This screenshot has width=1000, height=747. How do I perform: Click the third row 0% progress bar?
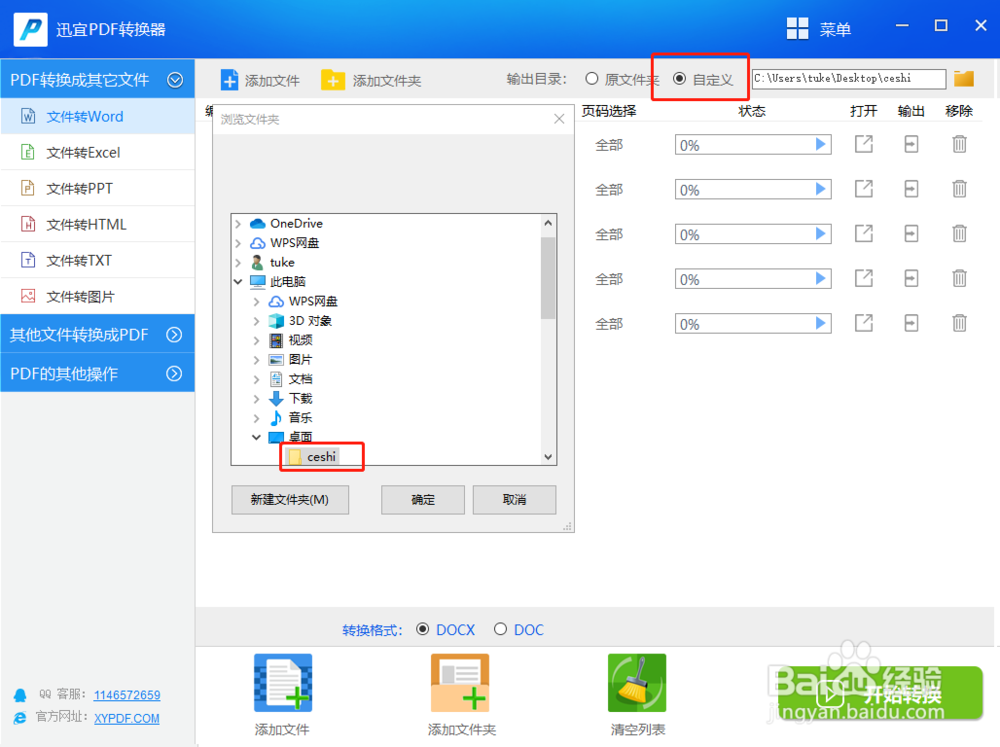(x=753, y=234)
